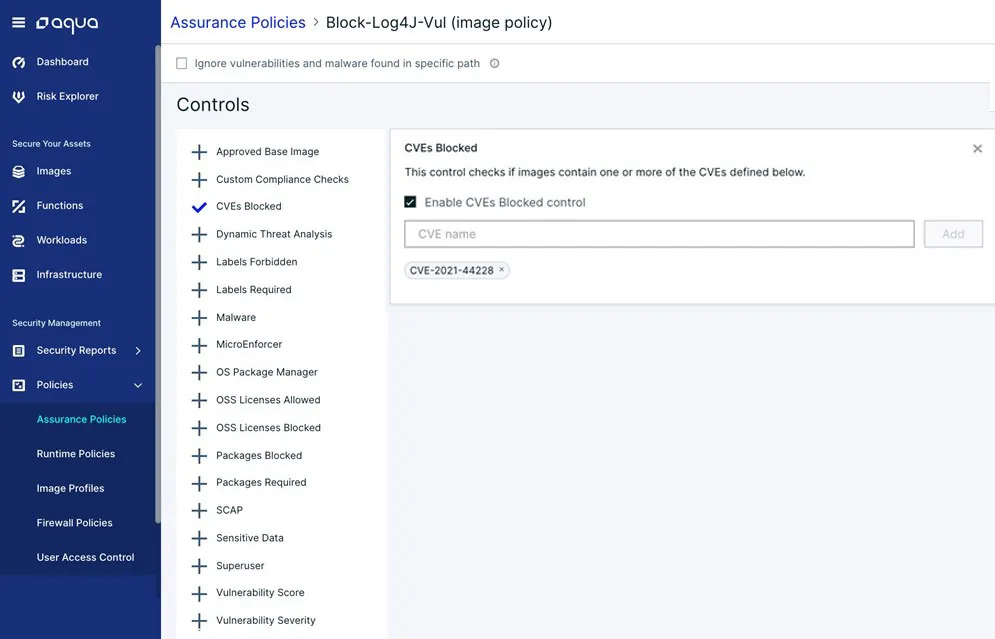Viewport: 995px width, 639px height.
Task: Add Labels Required via plus icon
Action: 199,290
